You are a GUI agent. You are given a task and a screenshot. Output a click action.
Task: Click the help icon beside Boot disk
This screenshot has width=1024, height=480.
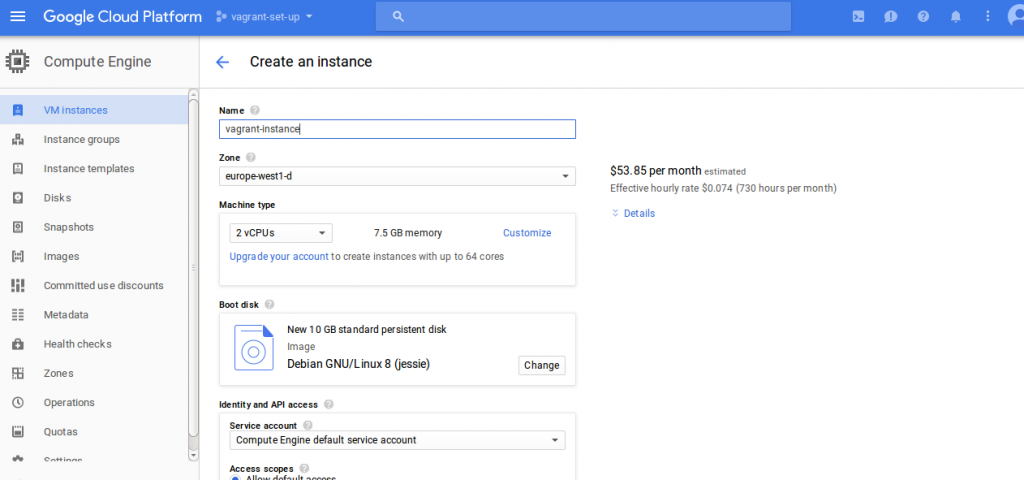(x=270, y=304)
